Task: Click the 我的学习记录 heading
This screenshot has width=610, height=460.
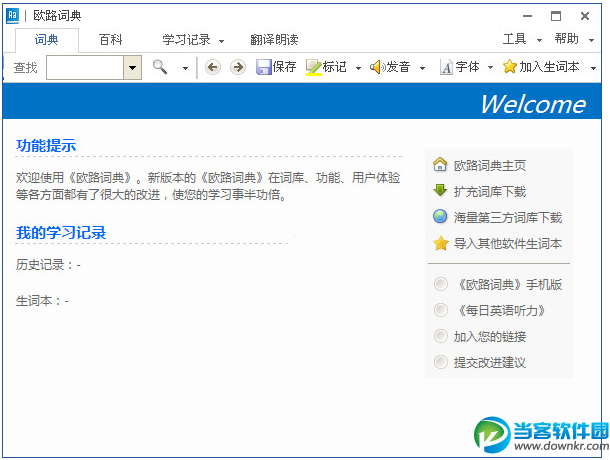Action: (61, 233)
